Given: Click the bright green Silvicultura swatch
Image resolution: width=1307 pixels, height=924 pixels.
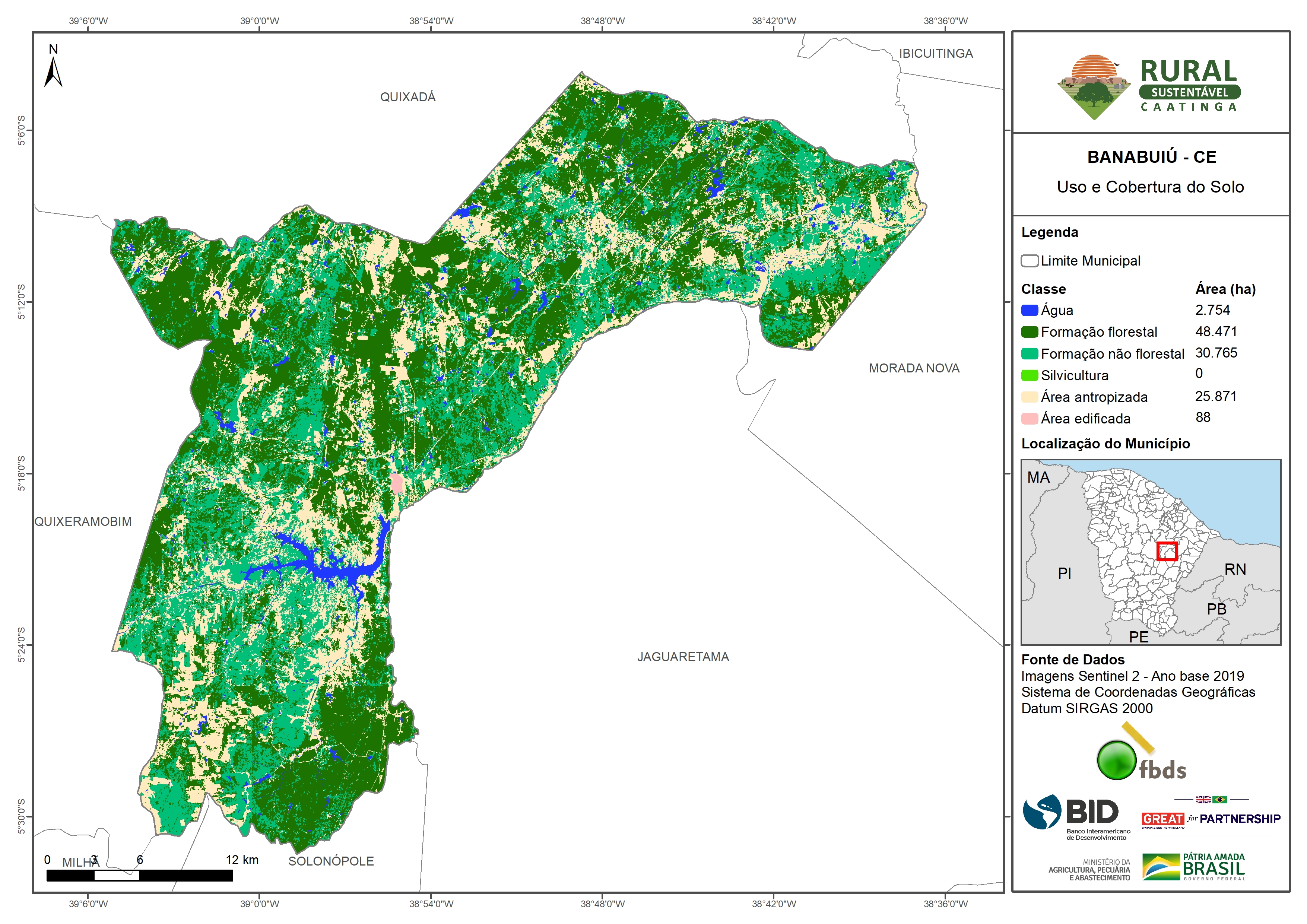Looking at the screenshot, I should [x=1029, y=375].
